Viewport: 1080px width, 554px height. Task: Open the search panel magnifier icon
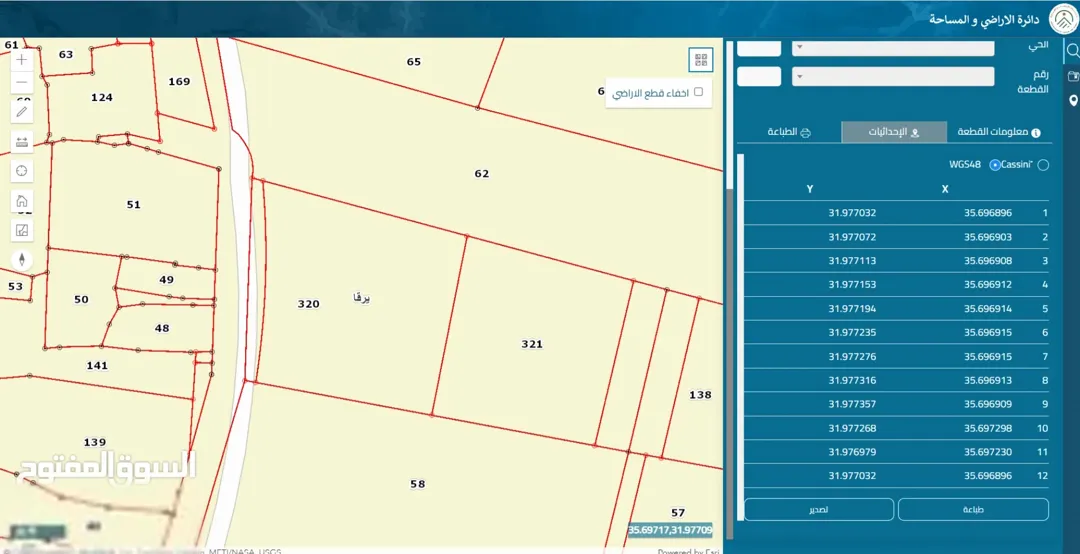tap(1072, 50)
